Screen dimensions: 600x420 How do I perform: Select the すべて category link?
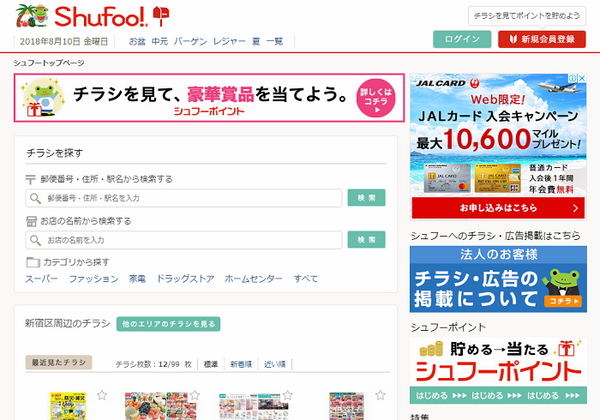(x=306, y=279)
